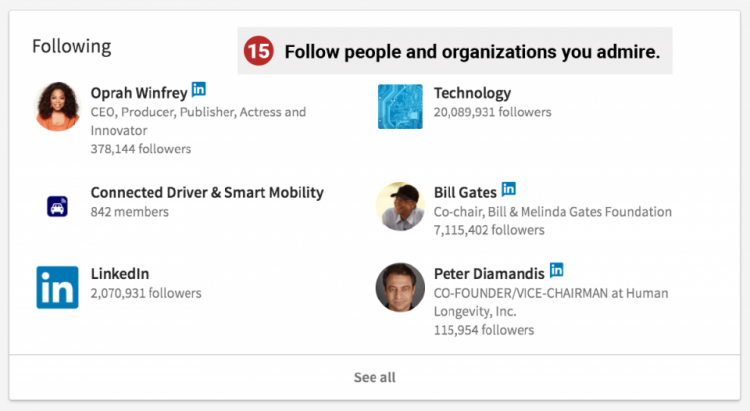Click Bill Gates' 7,115,402 followers text

489,230
